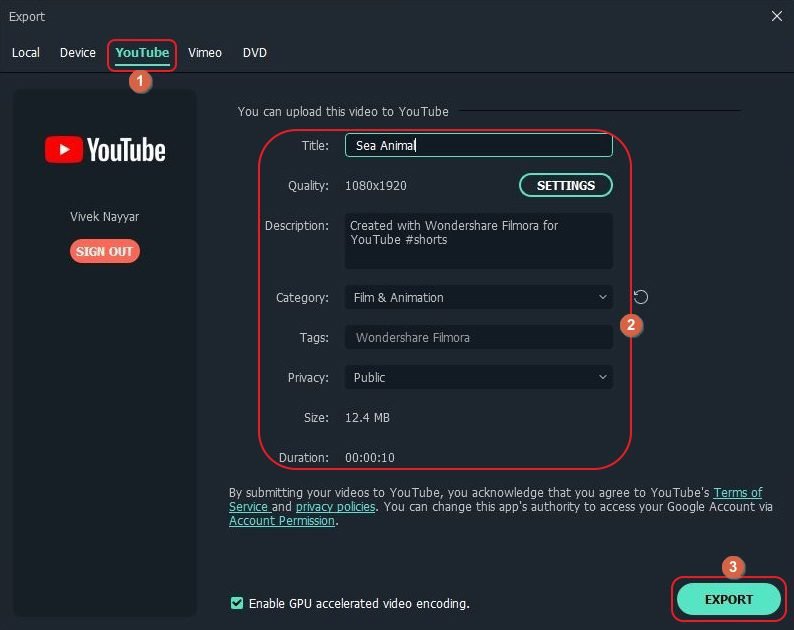This screenshot has height=630, width=794.
Task: Select the YouTube tab
Action: click(142, 53)
